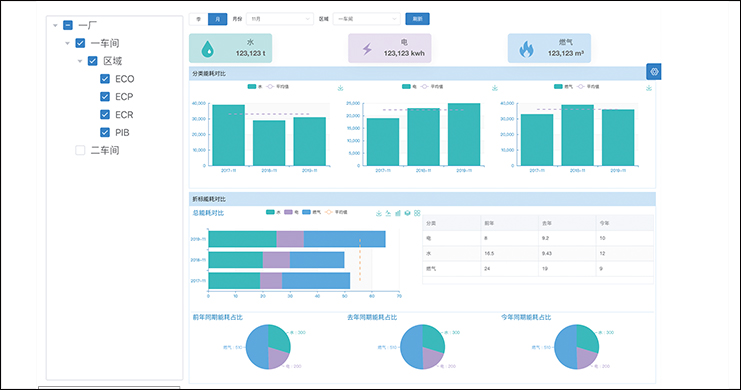
Task: Open the month dropdown showing 11月
Action: [x=280, y=19]
